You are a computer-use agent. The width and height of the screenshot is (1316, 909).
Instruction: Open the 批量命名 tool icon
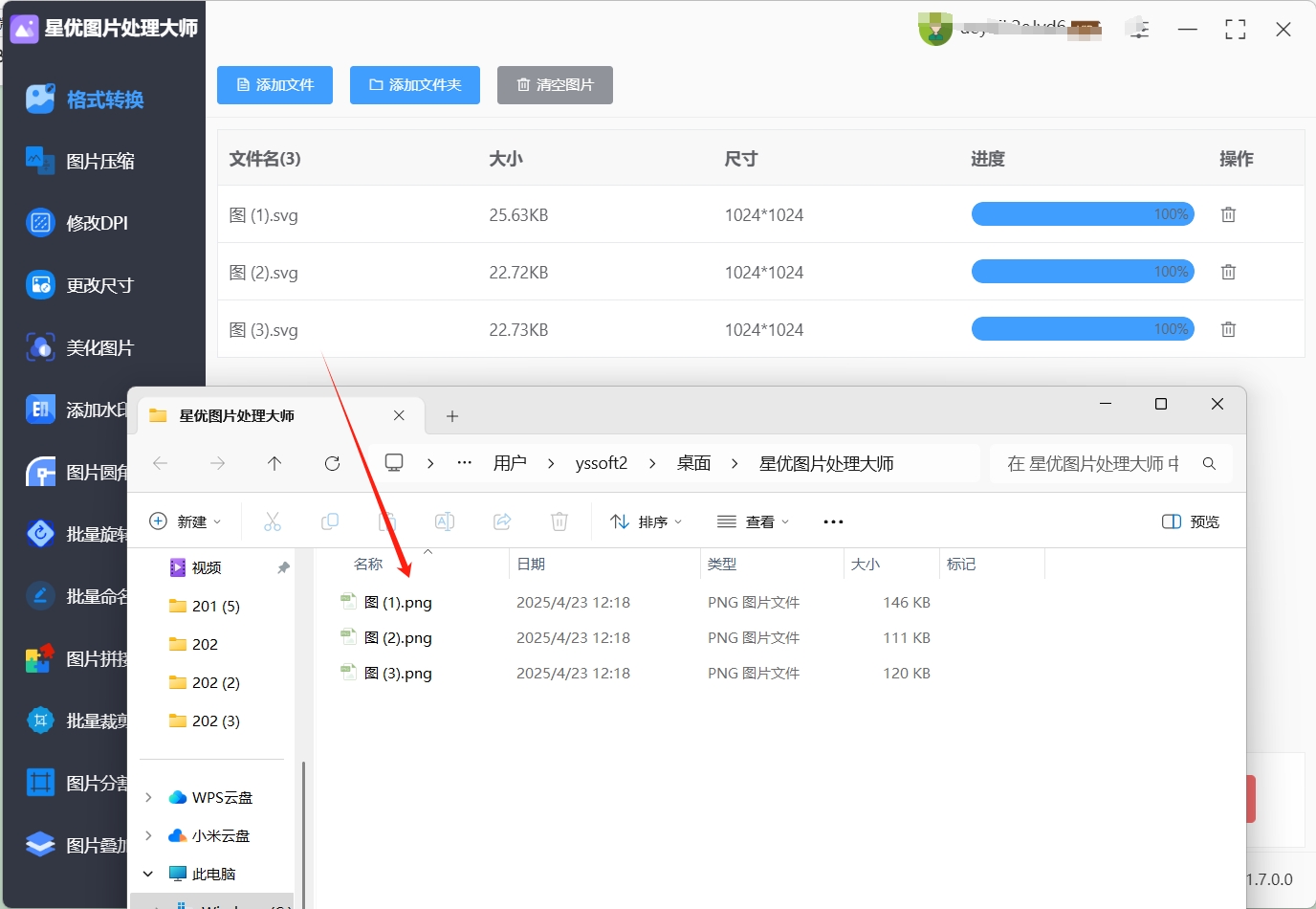[40, 596]
